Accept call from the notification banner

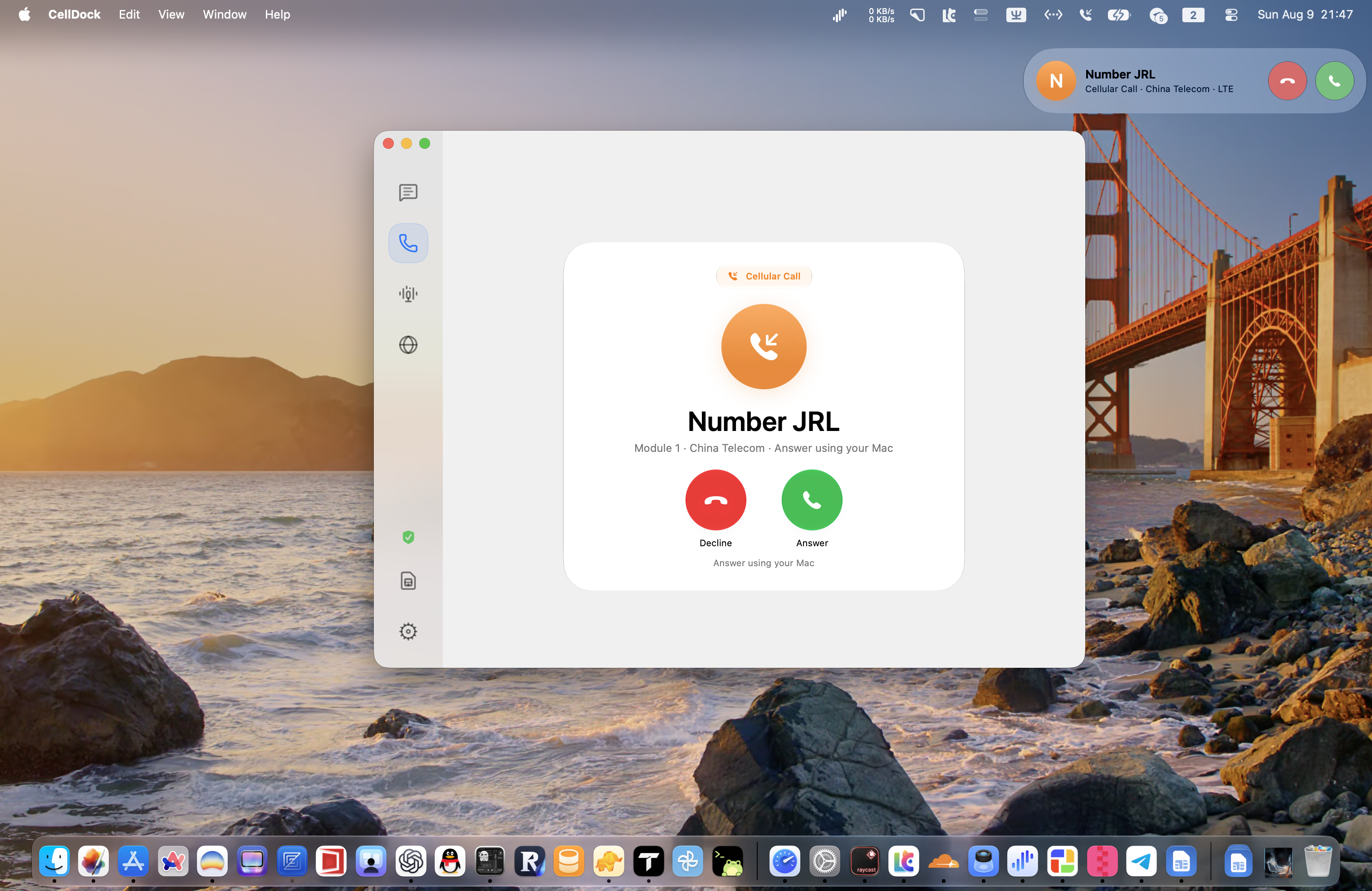1334,81
